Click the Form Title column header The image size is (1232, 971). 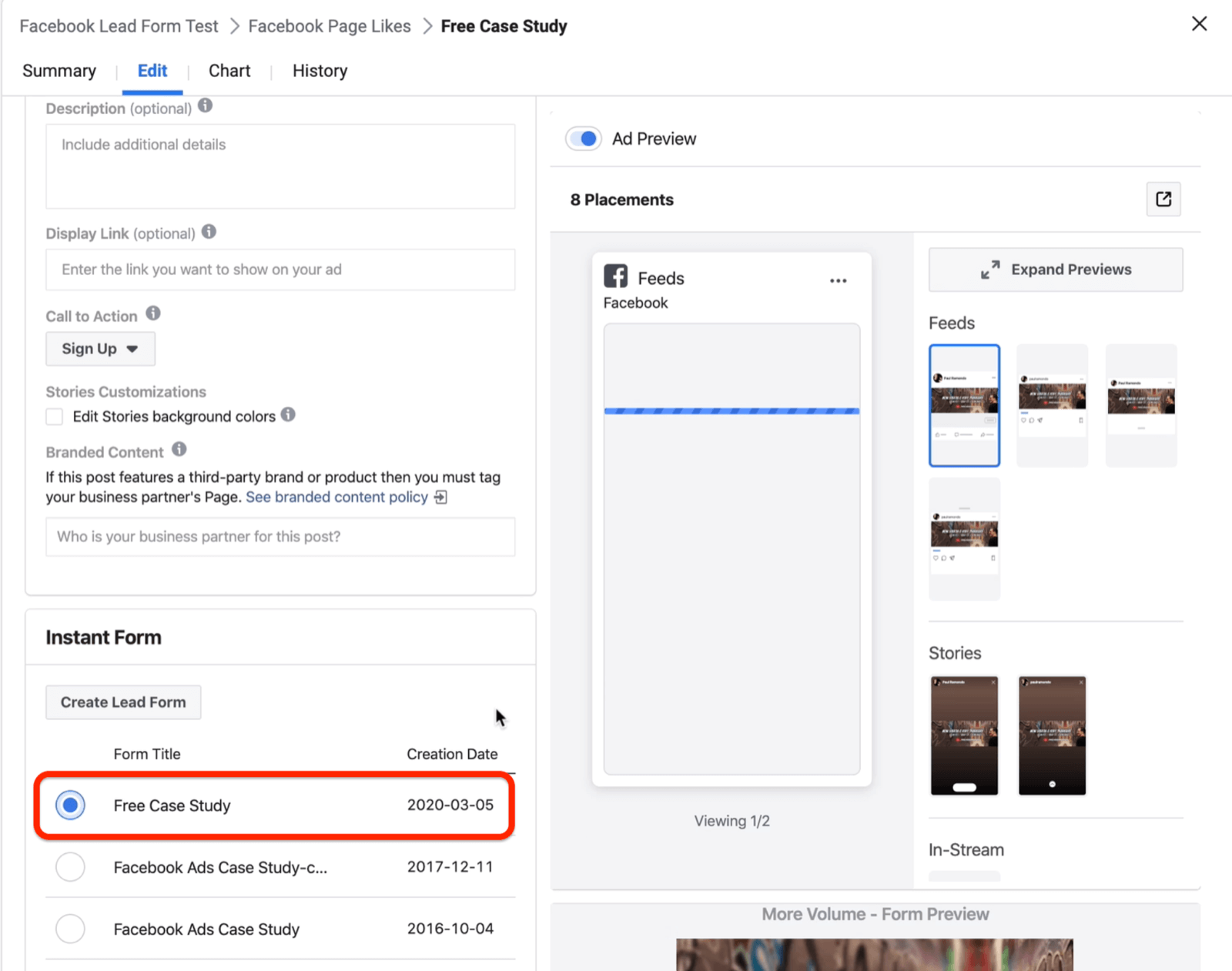coord(147,754)
